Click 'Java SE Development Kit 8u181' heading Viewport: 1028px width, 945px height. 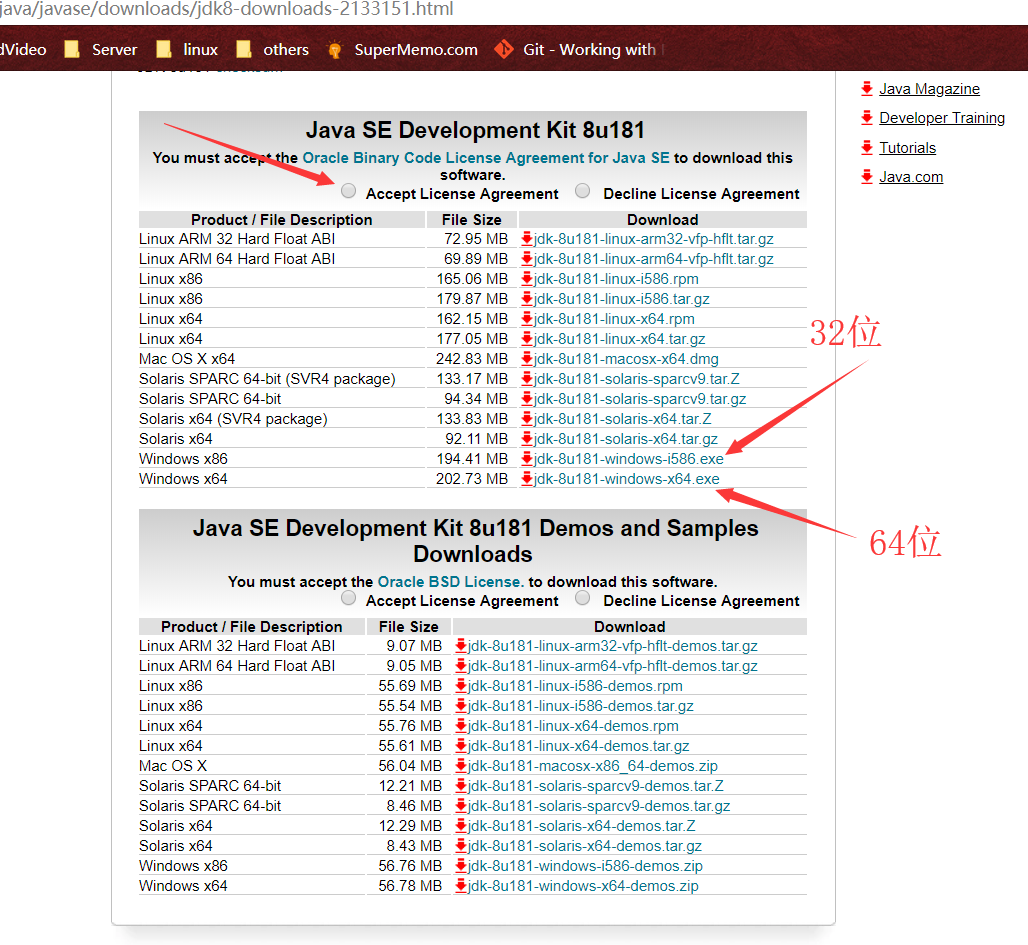point(475,130)
